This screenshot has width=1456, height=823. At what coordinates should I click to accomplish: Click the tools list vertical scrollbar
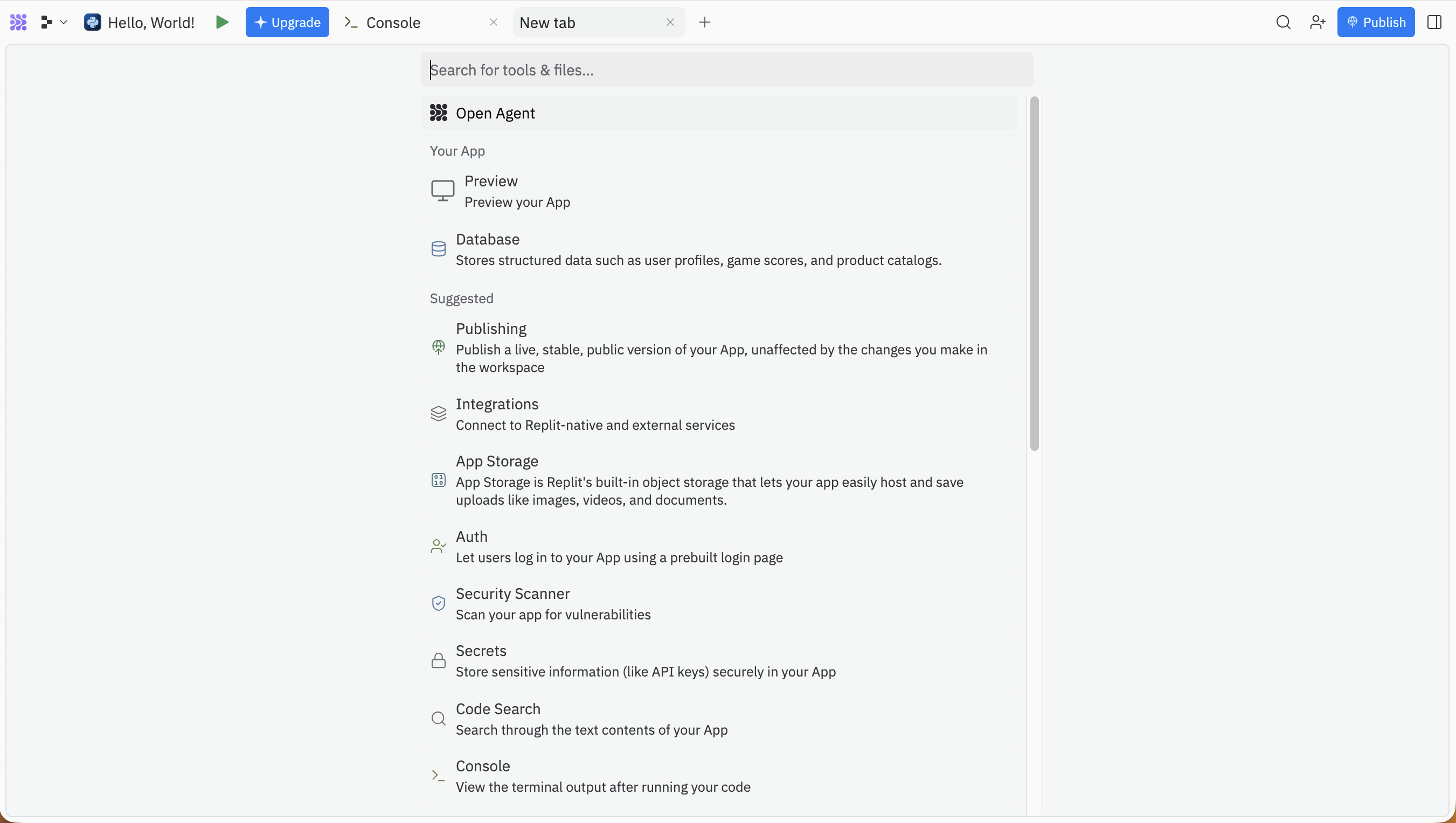[1034, 273]
